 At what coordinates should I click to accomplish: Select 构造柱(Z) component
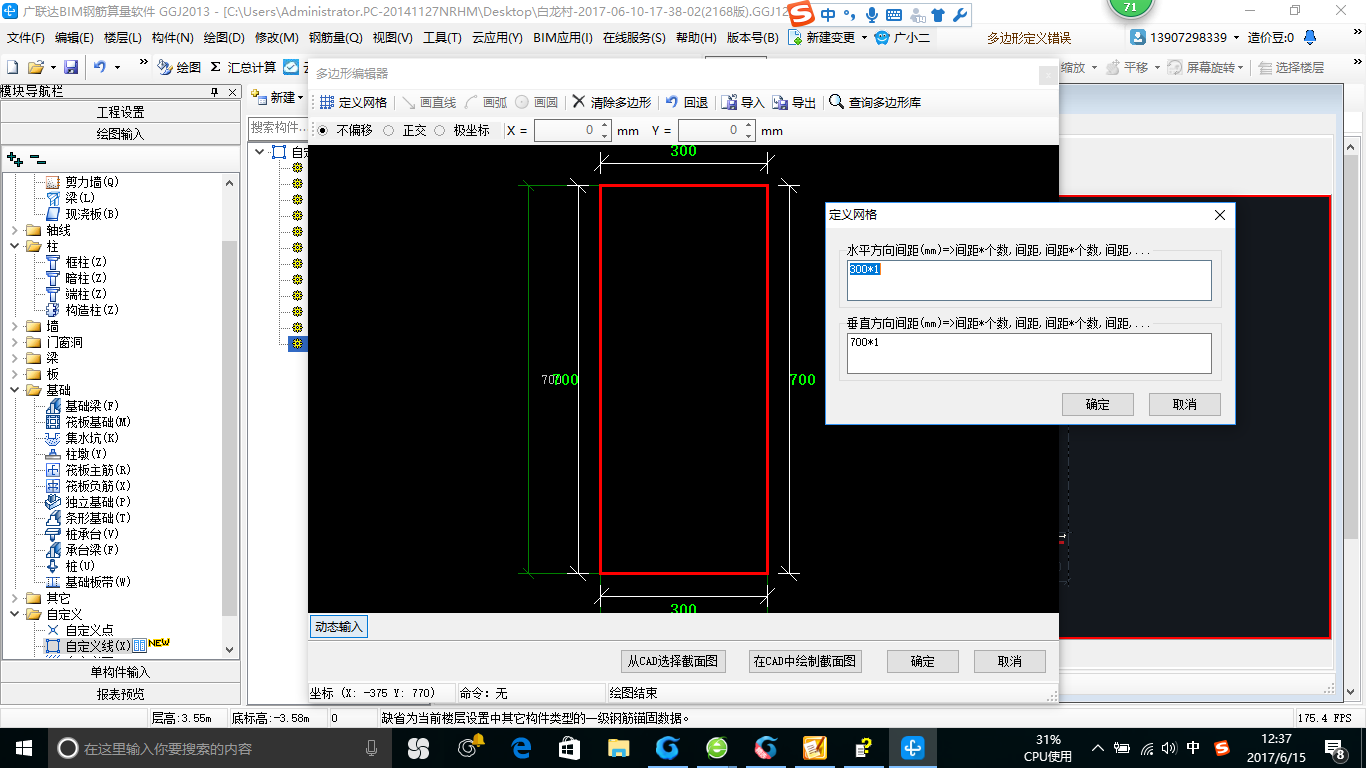(91, 310)
